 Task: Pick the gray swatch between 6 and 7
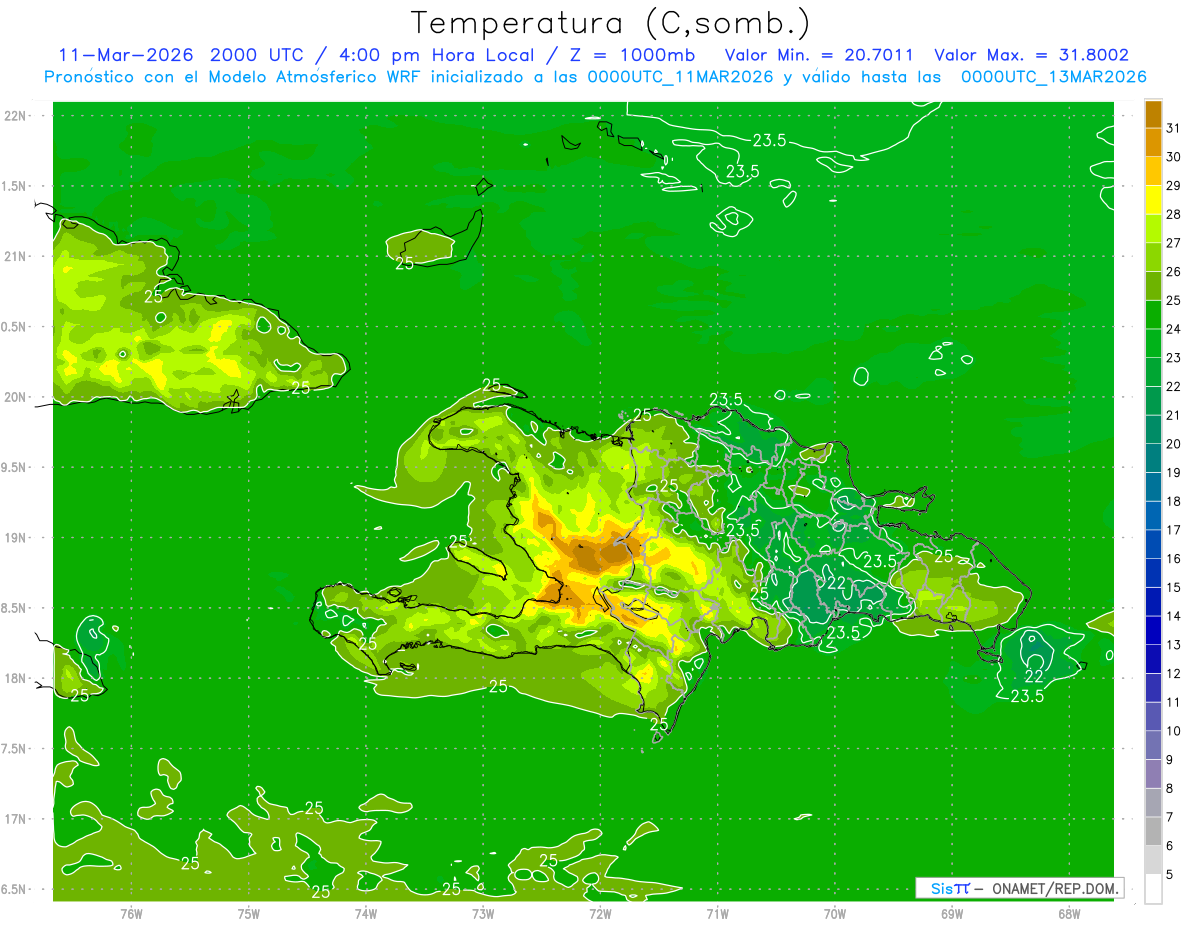tap(1153, 833)
